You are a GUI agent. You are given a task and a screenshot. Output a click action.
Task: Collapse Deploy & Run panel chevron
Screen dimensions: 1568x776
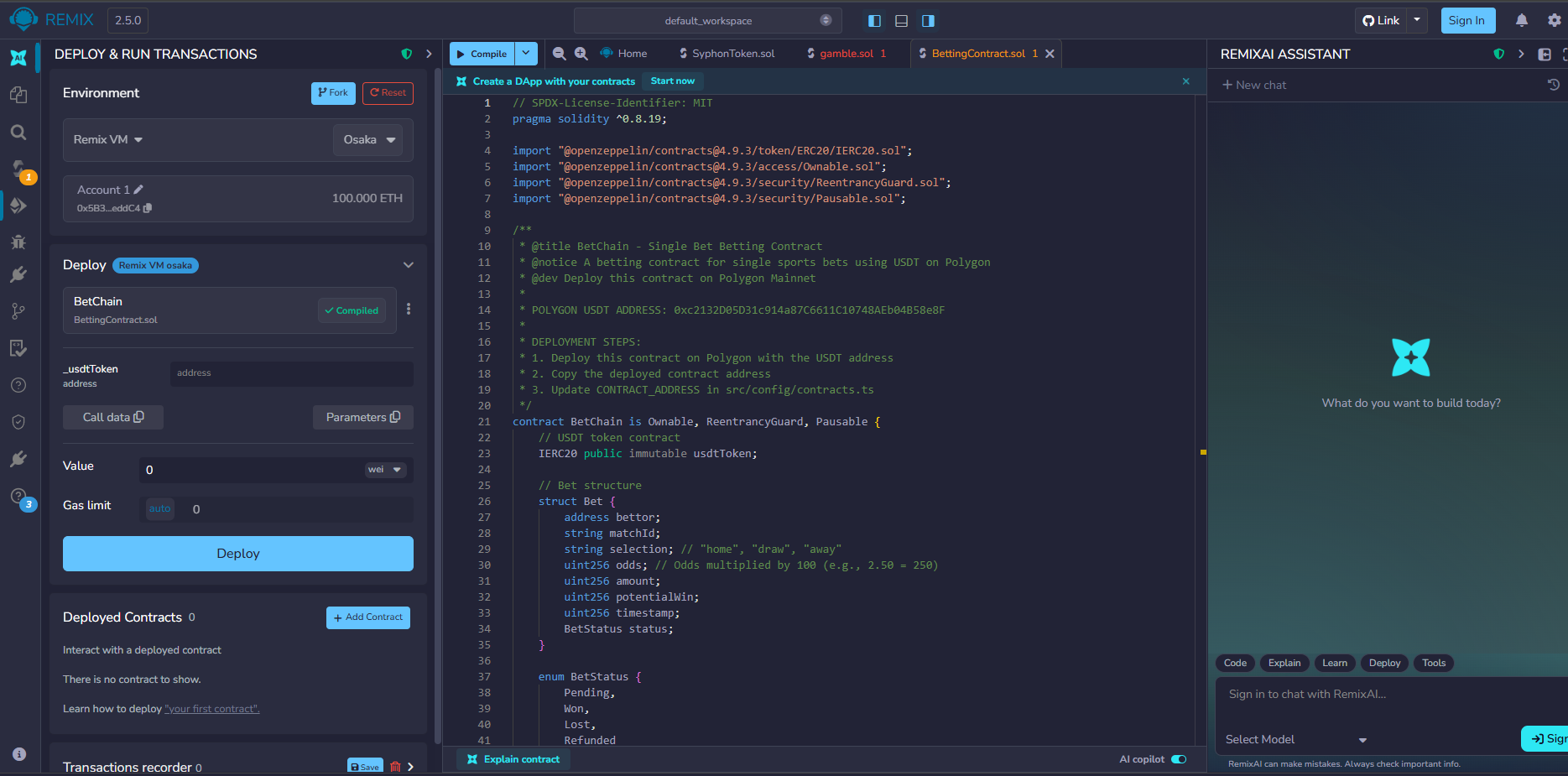click(x=429, y=54)
